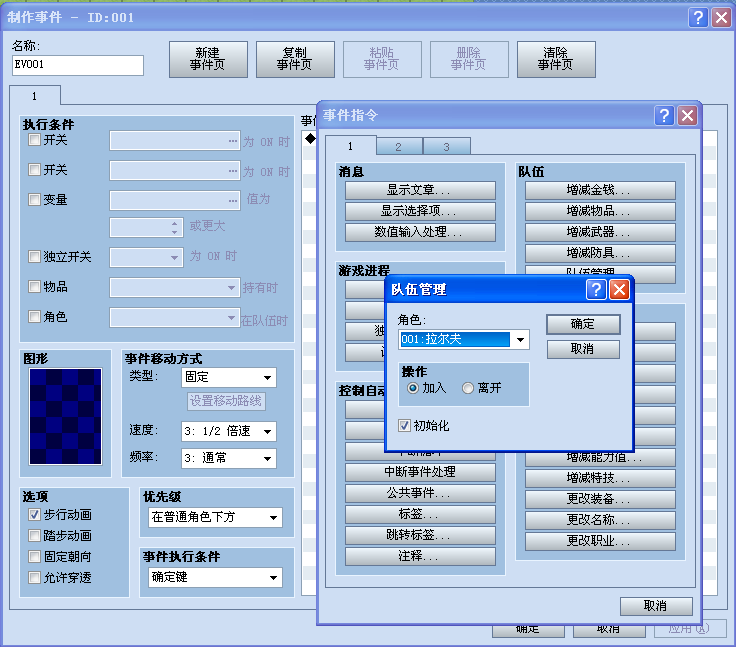The width and height of the screenshot is (736, 647).
Task: Click 增减金钱 command button
Action: (600, 191)
